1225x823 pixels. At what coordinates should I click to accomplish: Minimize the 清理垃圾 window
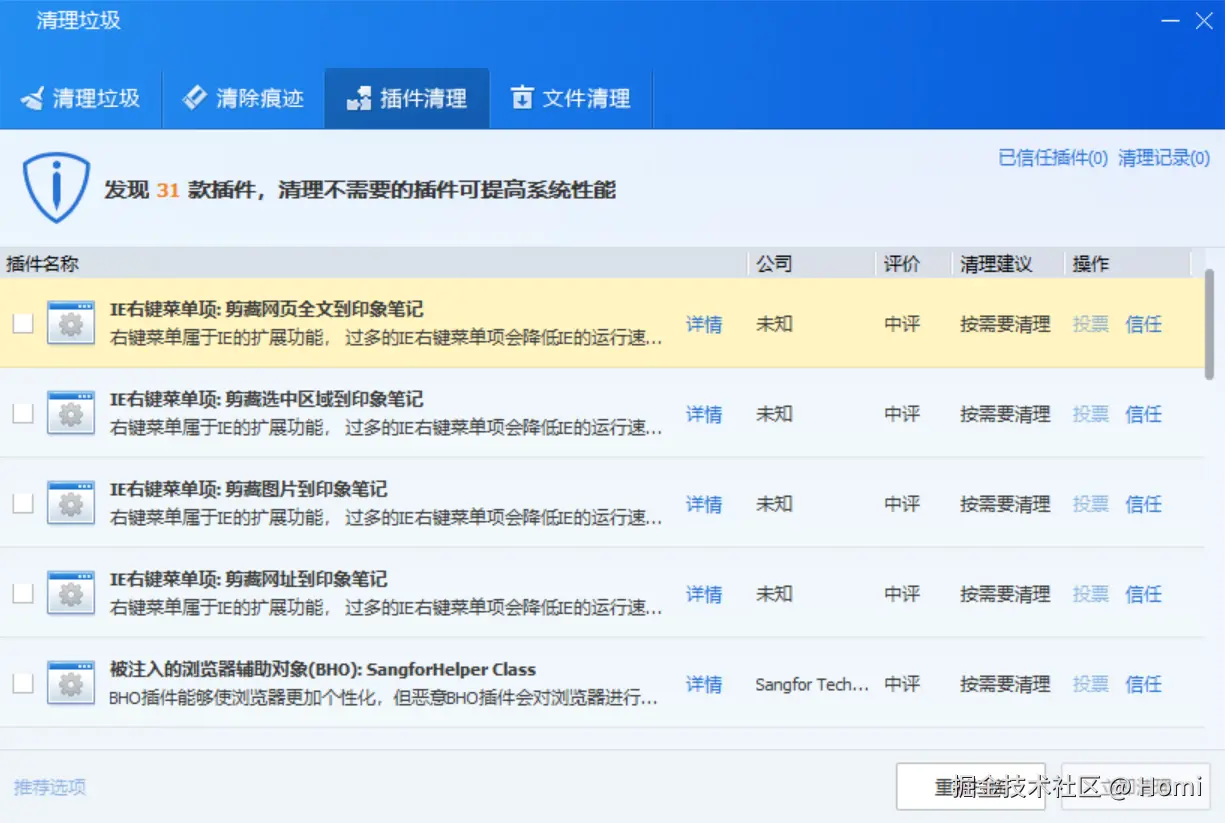tap(1169, 21)
